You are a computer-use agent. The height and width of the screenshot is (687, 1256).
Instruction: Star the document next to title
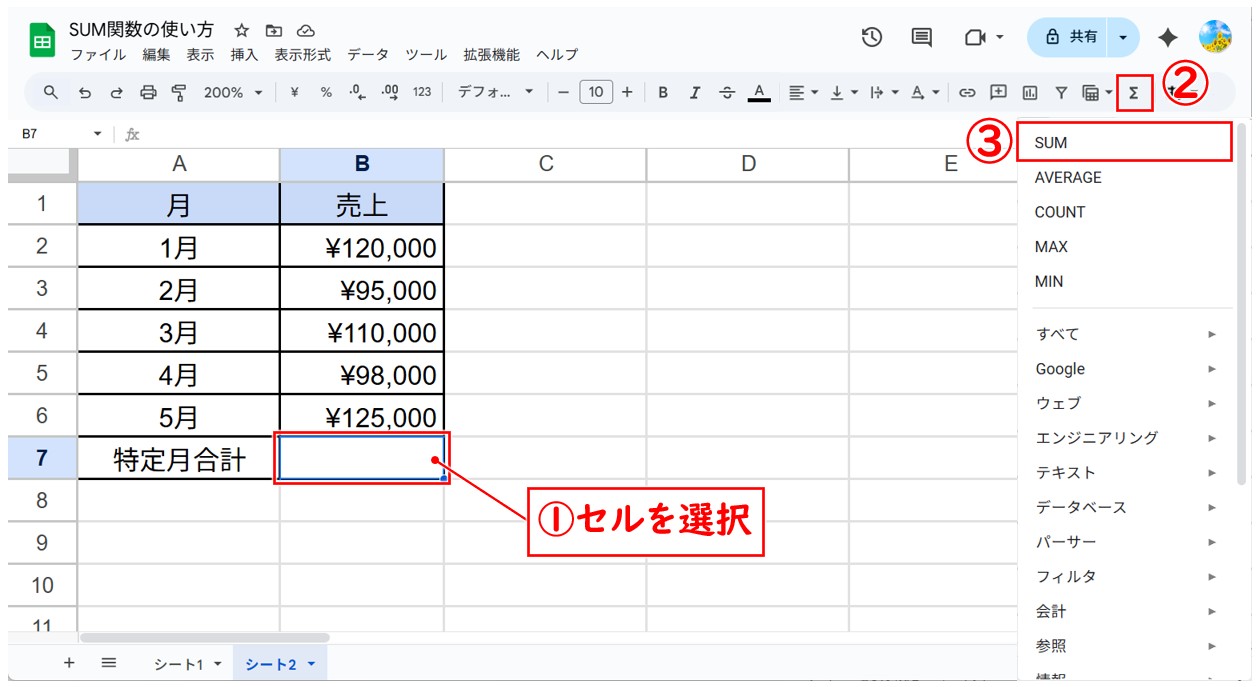point(242,31)
